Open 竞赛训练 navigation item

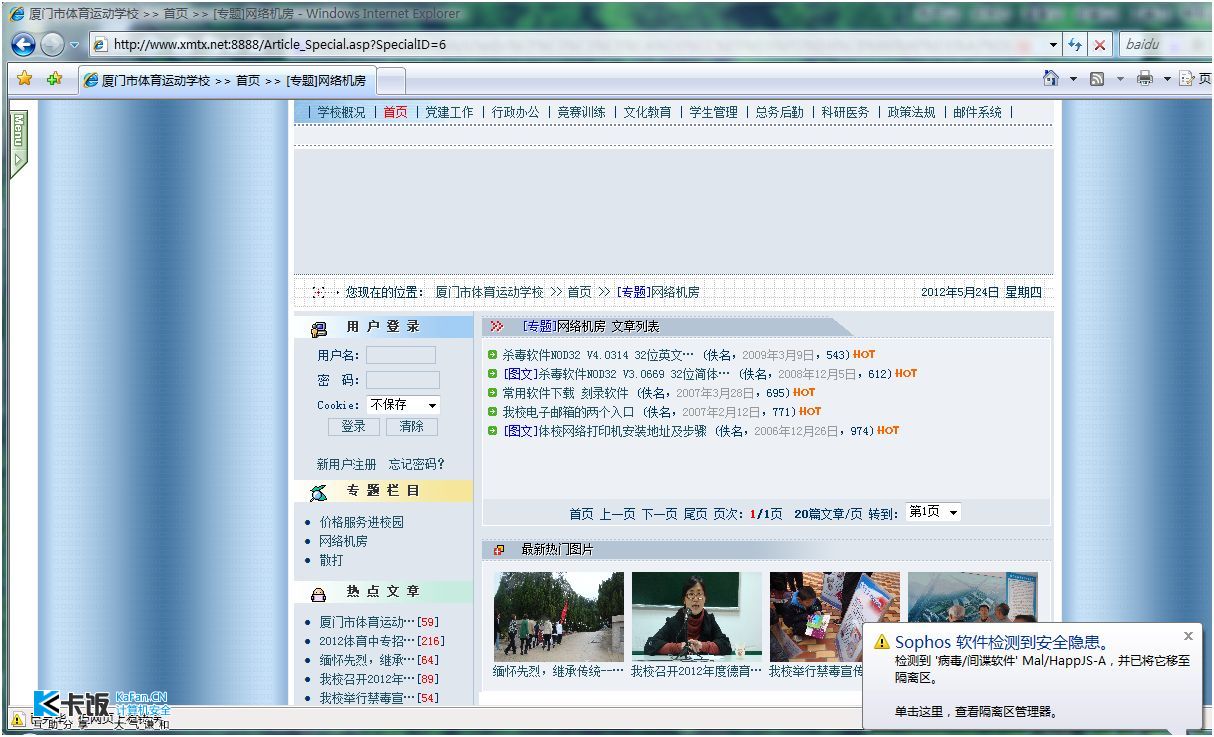tap(581, 112)
